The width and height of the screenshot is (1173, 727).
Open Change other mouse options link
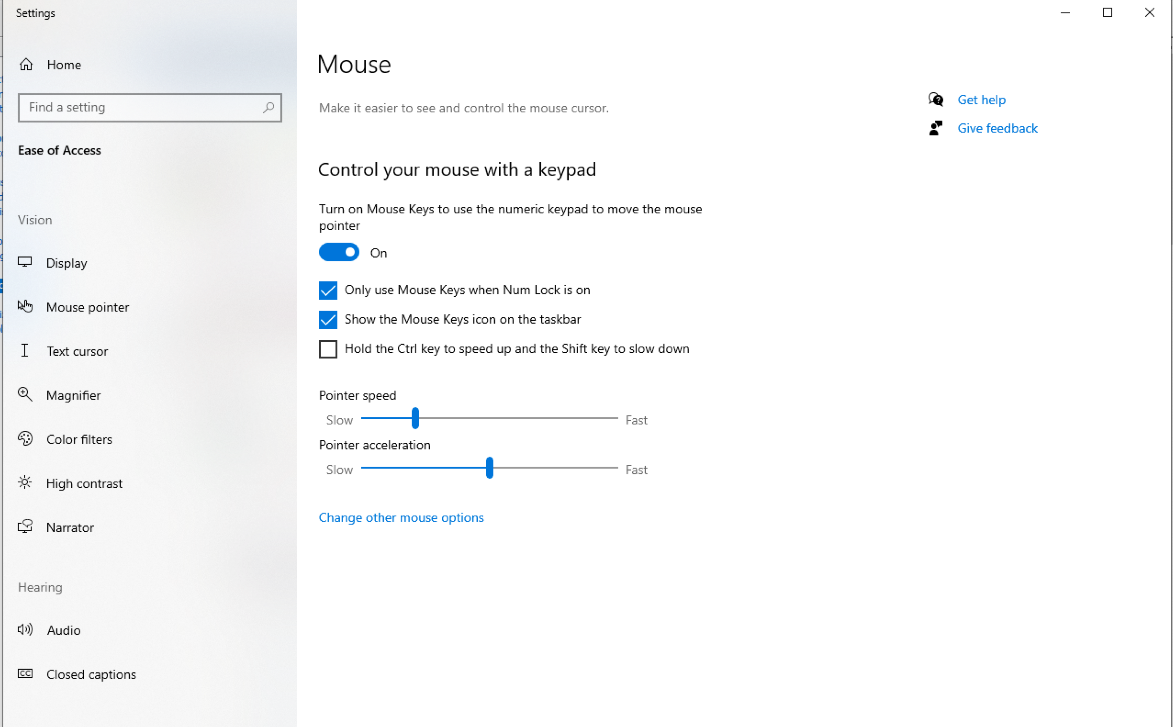(401, 518)
